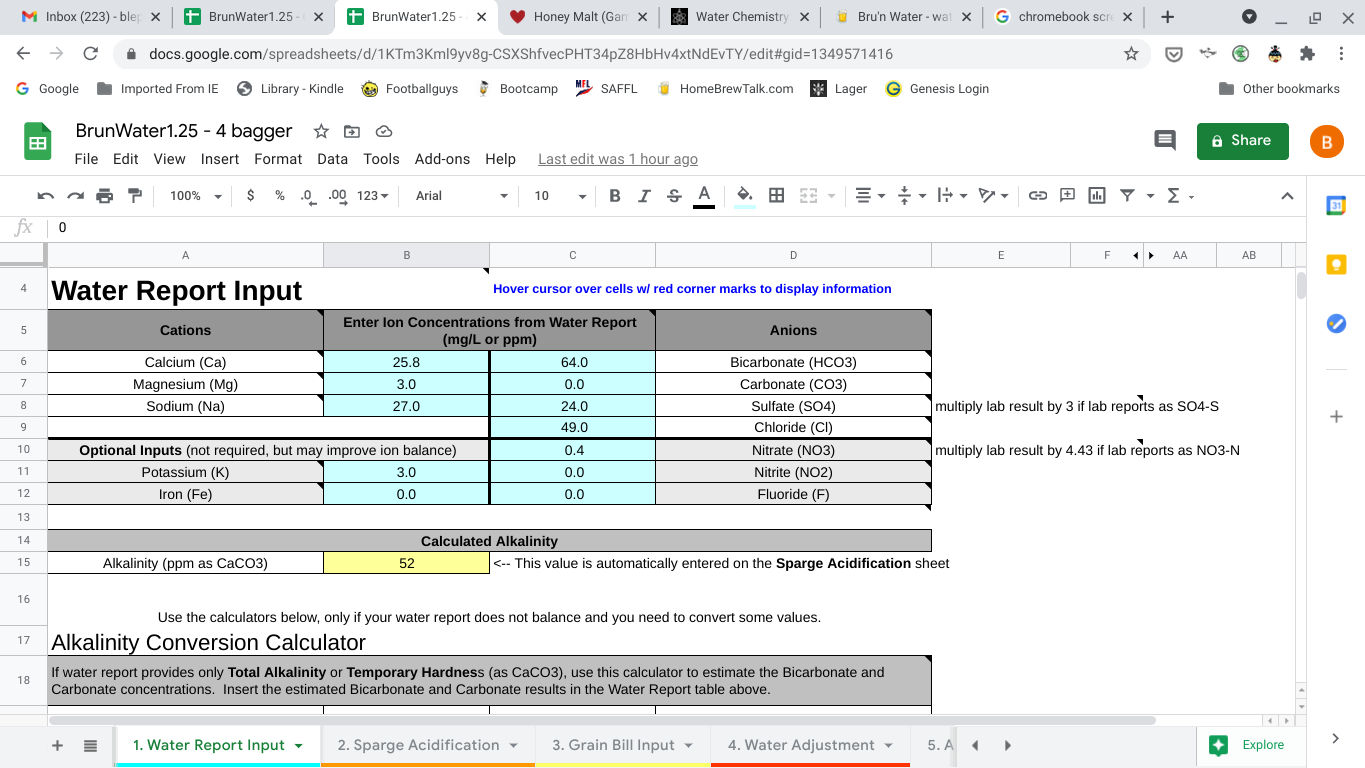The height and width of the screenshot is (768, 1365).
Task: Open fill color picker
Action: point(745,196)
